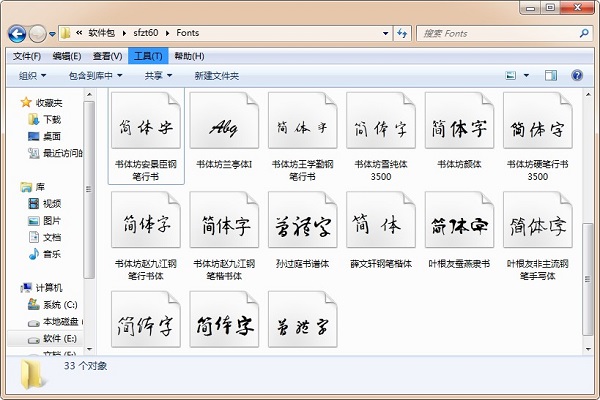Open the change view options dropdown arrow
600x400 pixels.
pyautogui.click(x=526, y=75)
